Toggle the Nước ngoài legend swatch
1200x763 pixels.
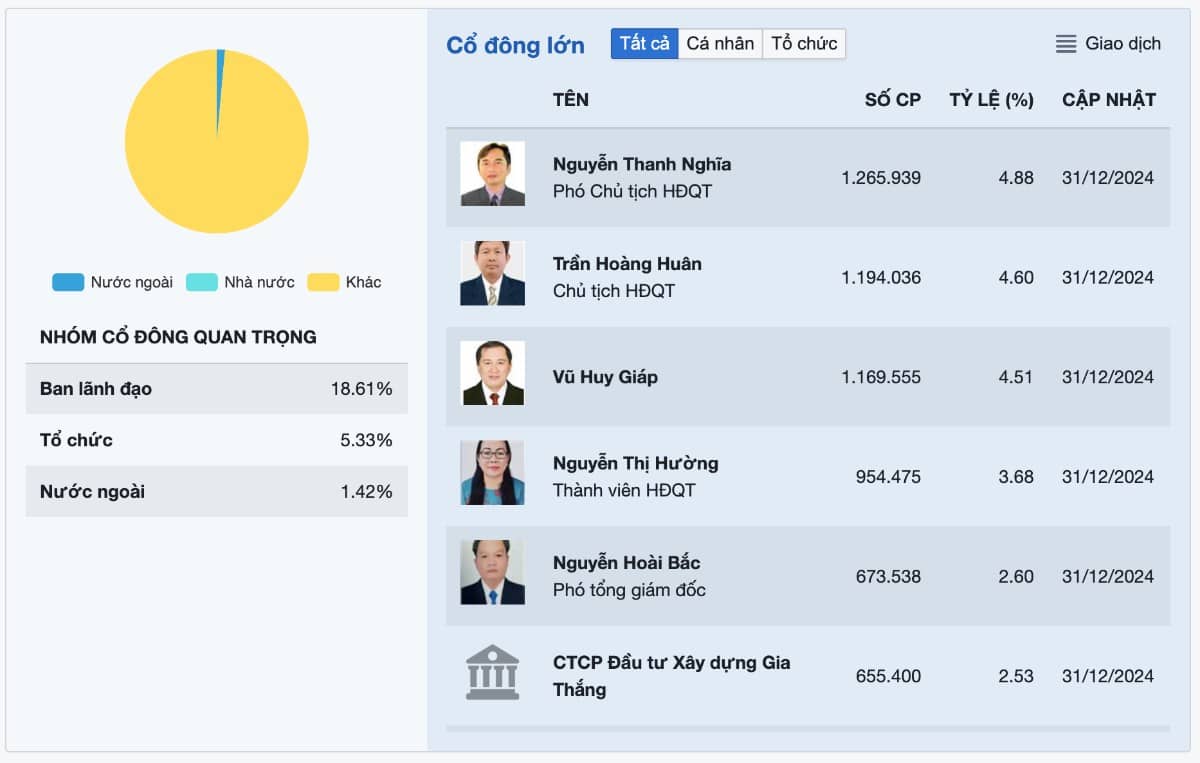coord(66,282)
